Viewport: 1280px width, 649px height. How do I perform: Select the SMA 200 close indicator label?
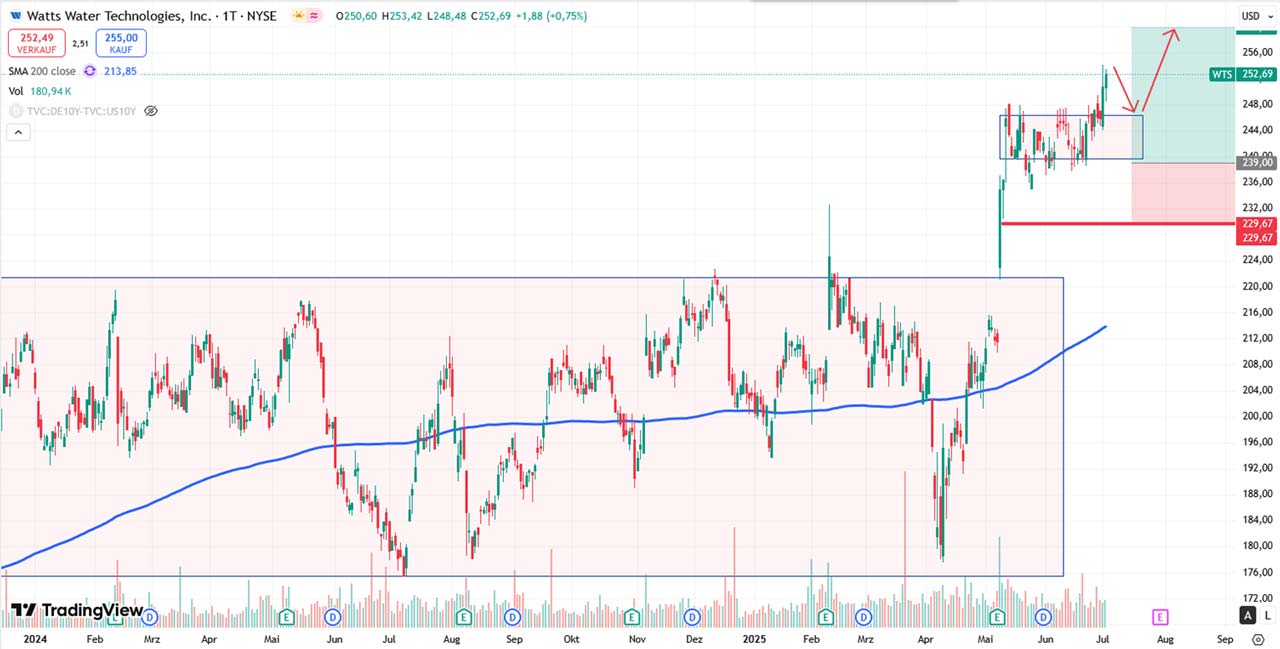point(42,71)
